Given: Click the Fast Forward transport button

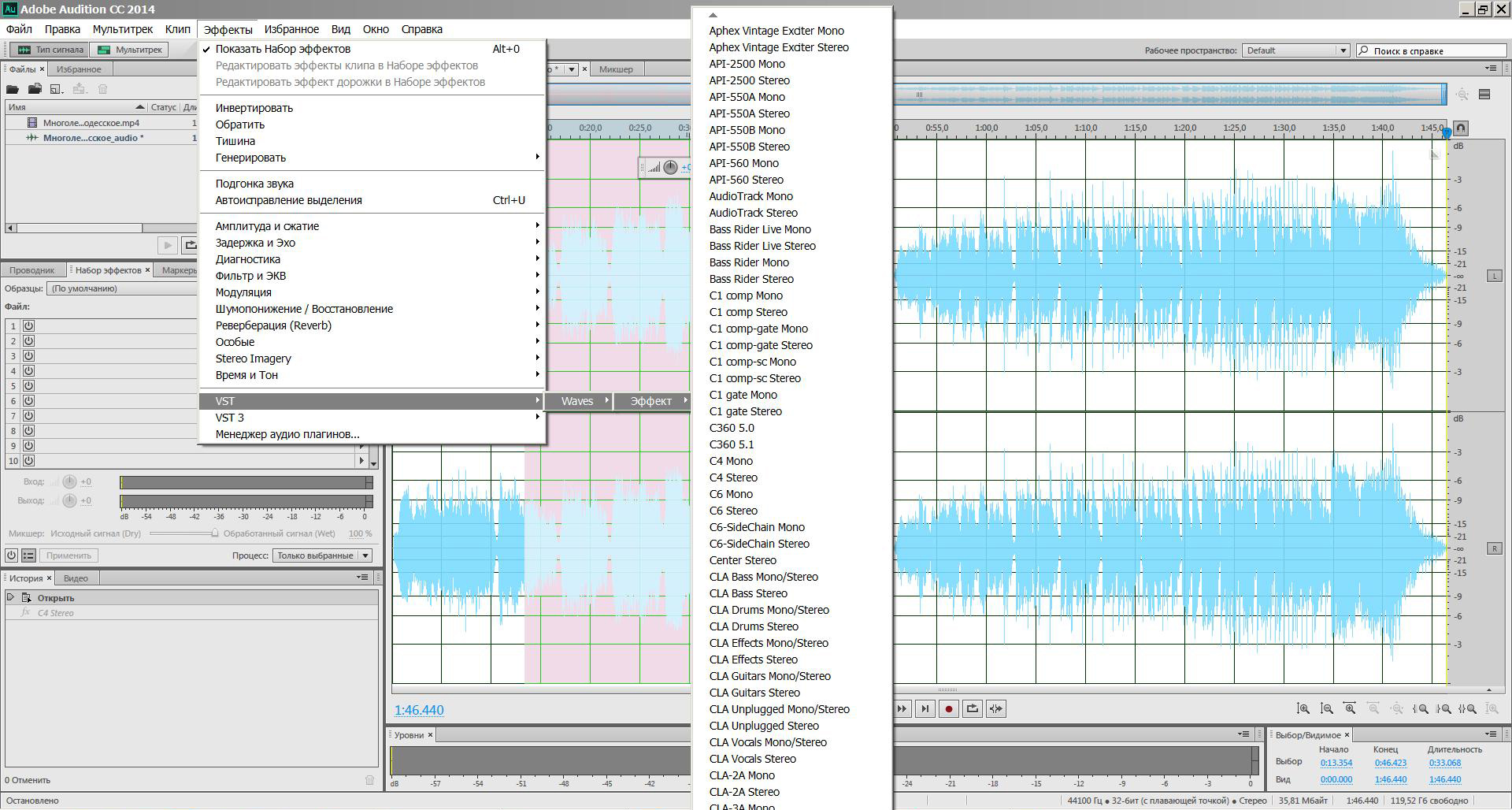Looking at the screenshot, I should tap(902, 709).
